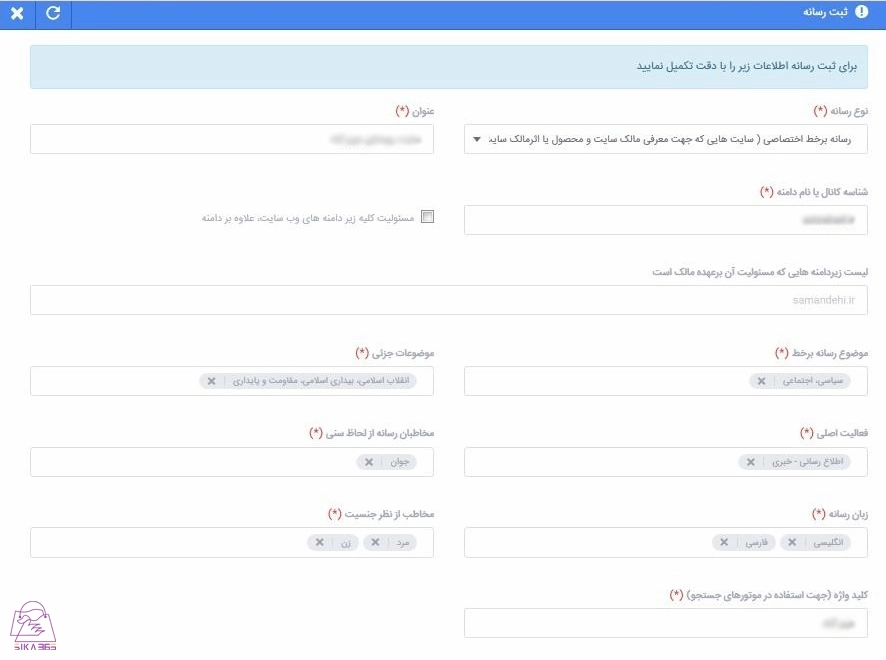Delete the اطلاع رسانی - خبری activity tag
Screen dimensions: 886x660
click(750, 462)
